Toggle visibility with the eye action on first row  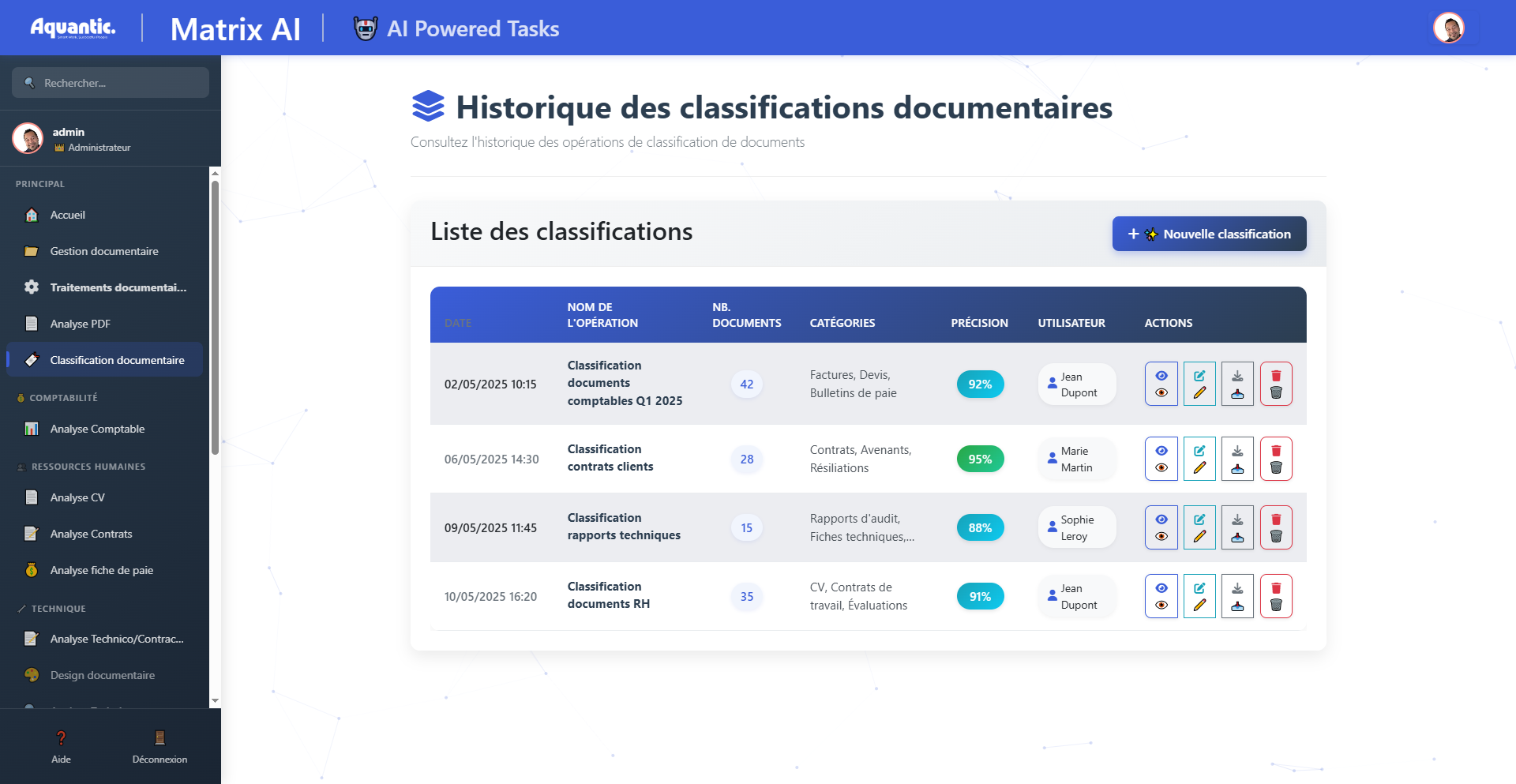1161,384
